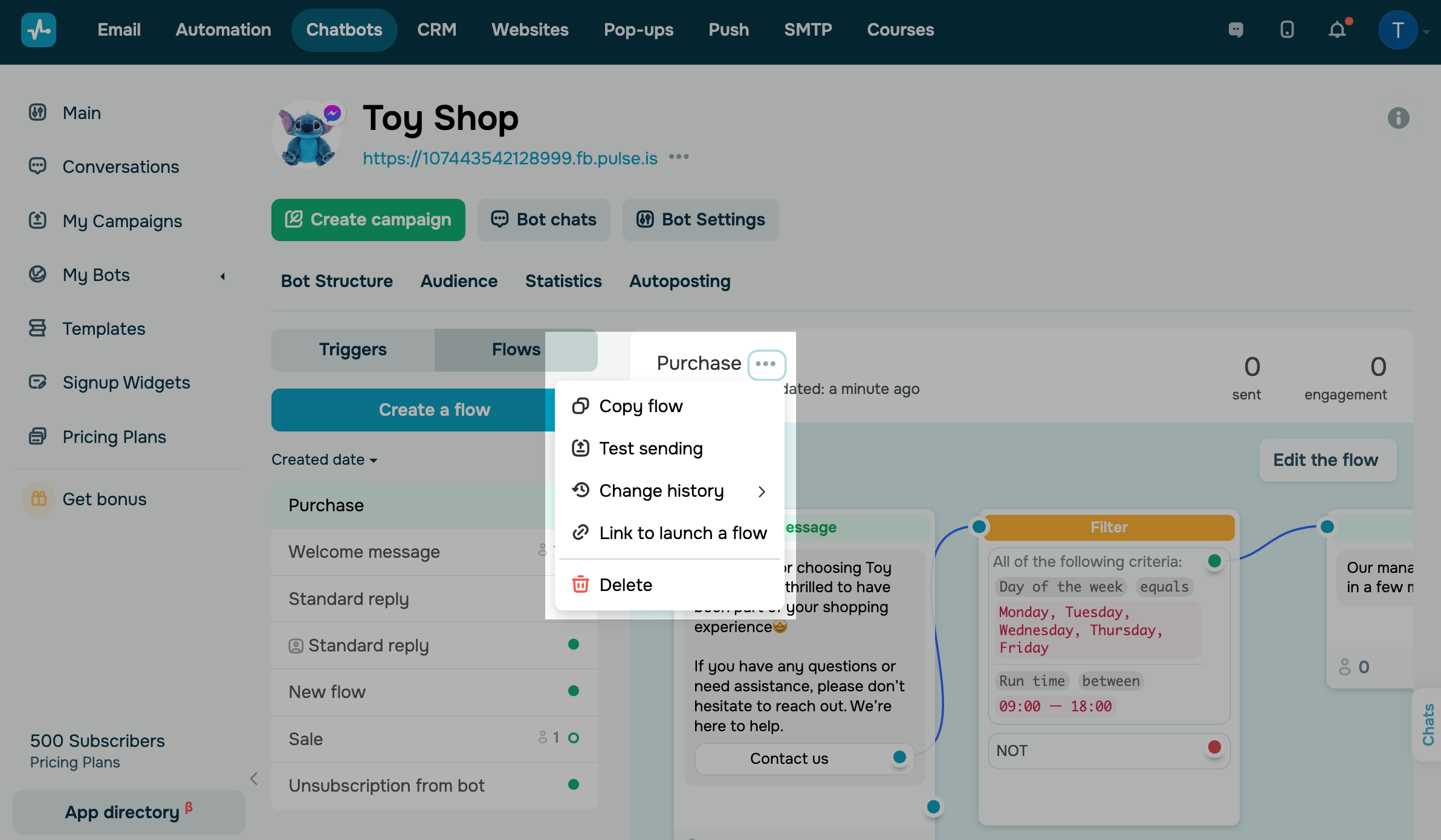The image size is (1441, 840).
Task: Open the messenger chat icon in top bar
Action: (x=1235, y=30)
